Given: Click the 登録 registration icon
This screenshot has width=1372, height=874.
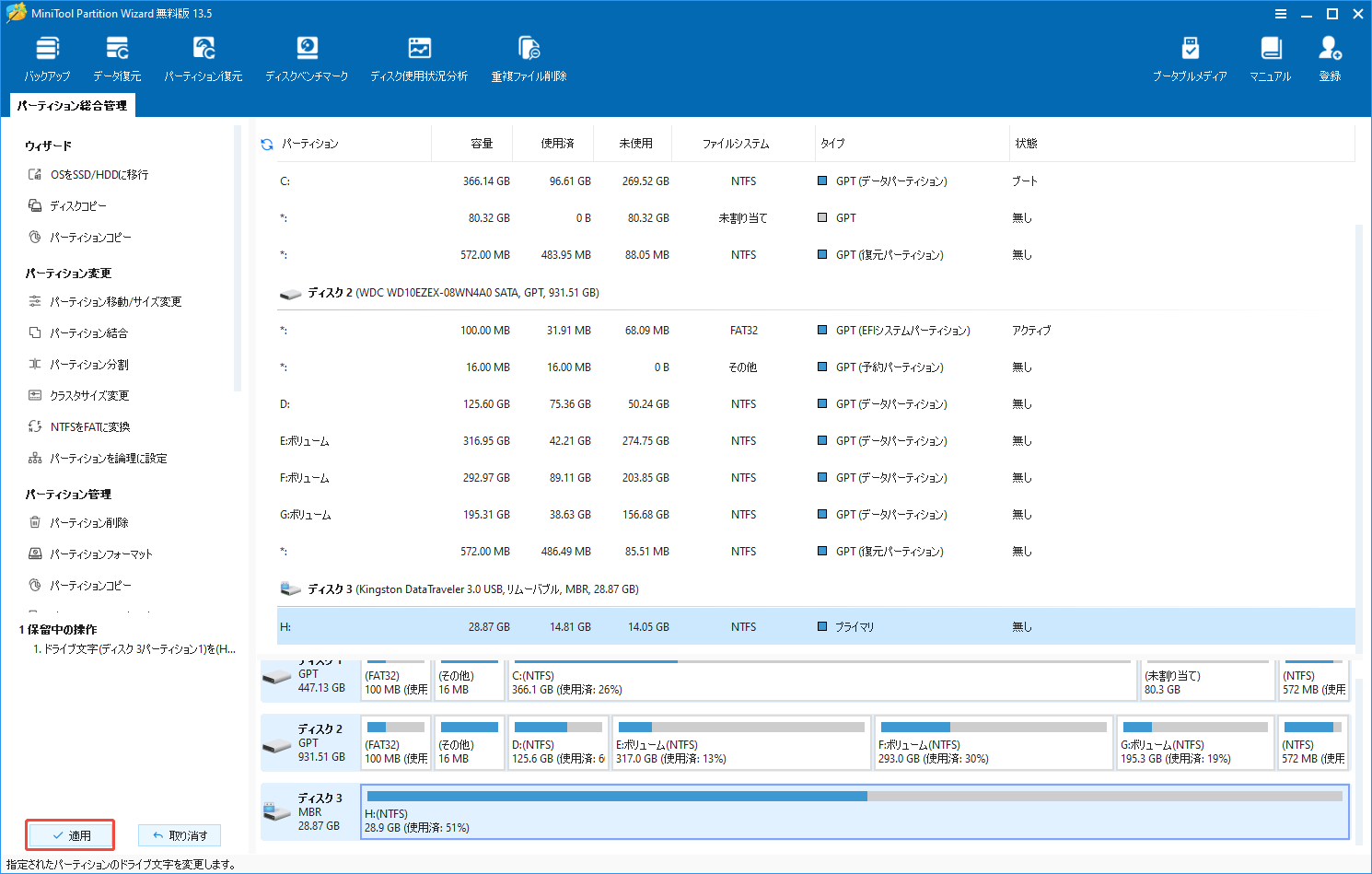Looking at the screenshot, I should (x=1330, y=57).
